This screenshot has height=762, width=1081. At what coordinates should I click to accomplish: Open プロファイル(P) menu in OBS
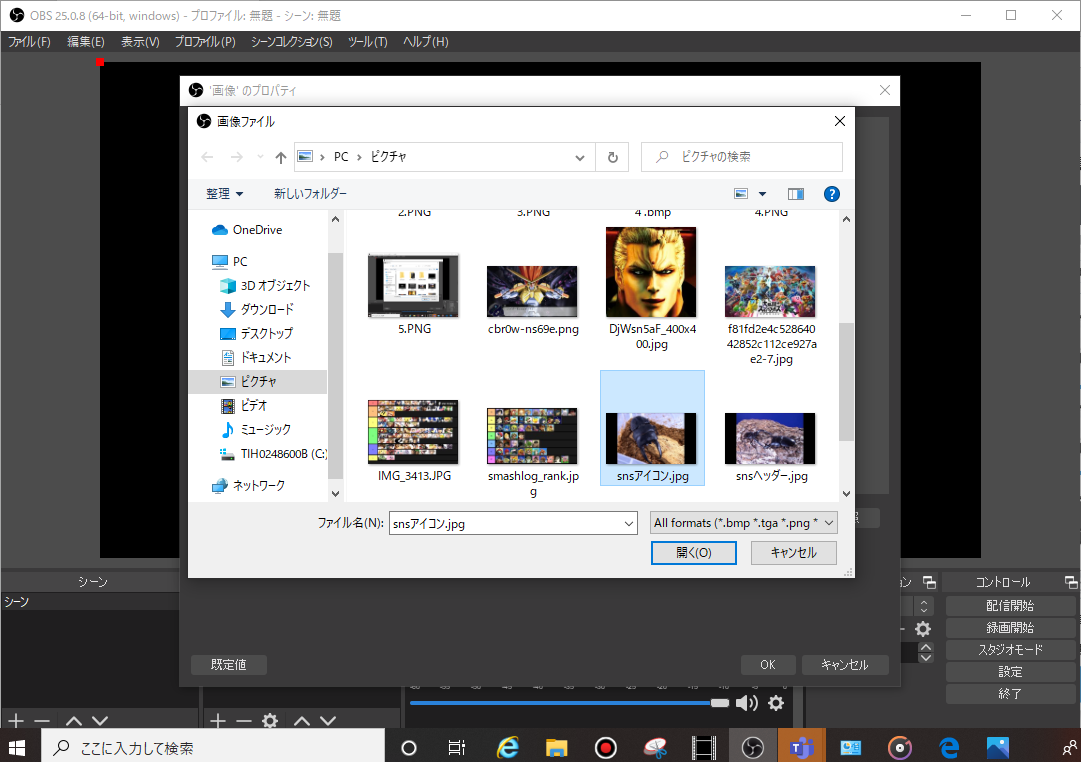pos(205,42)
